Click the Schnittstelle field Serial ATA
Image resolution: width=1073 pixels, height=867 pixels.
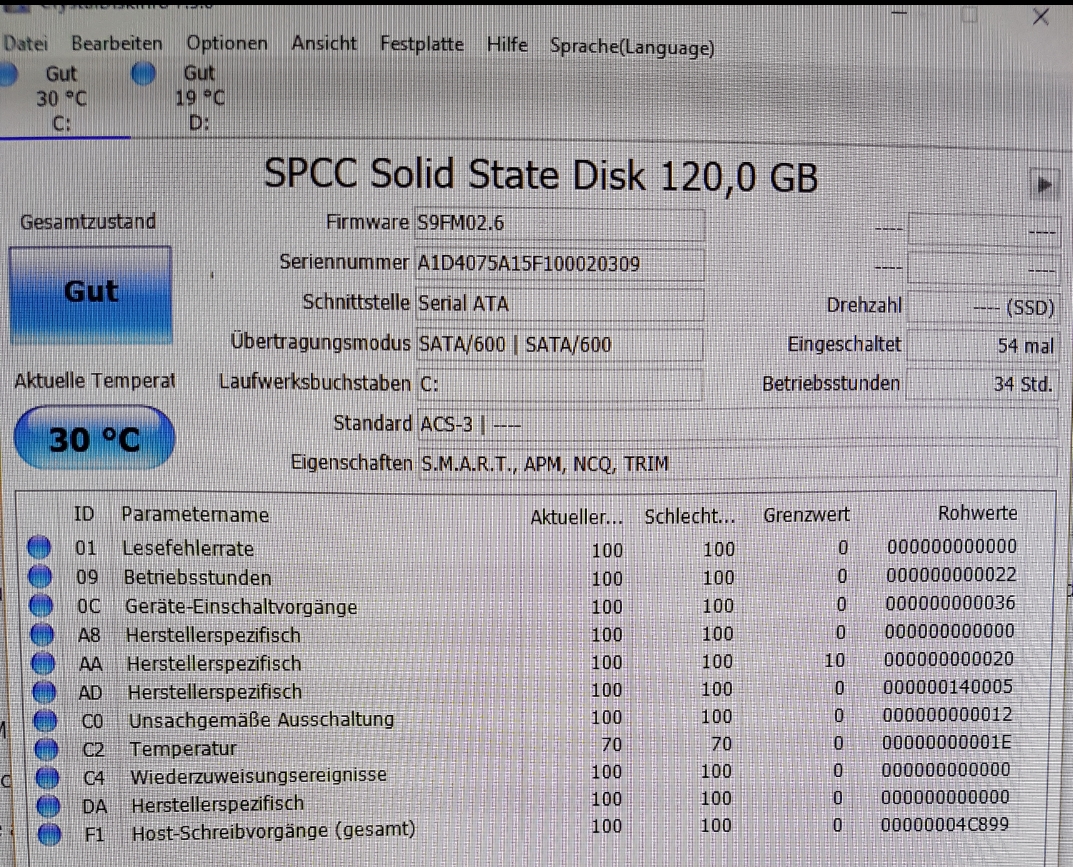click(560, 304)
